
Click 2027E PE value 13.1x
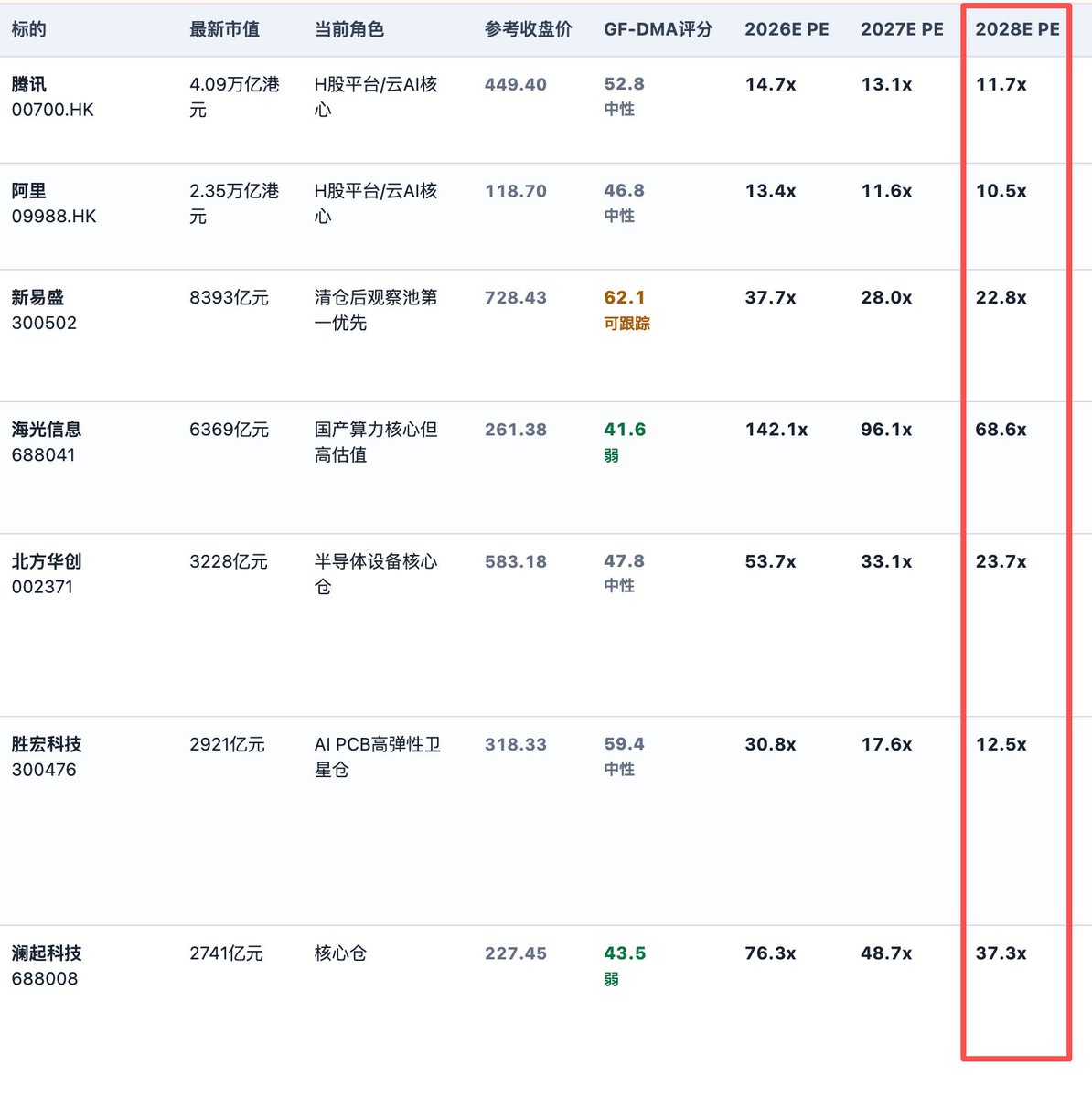886,84
